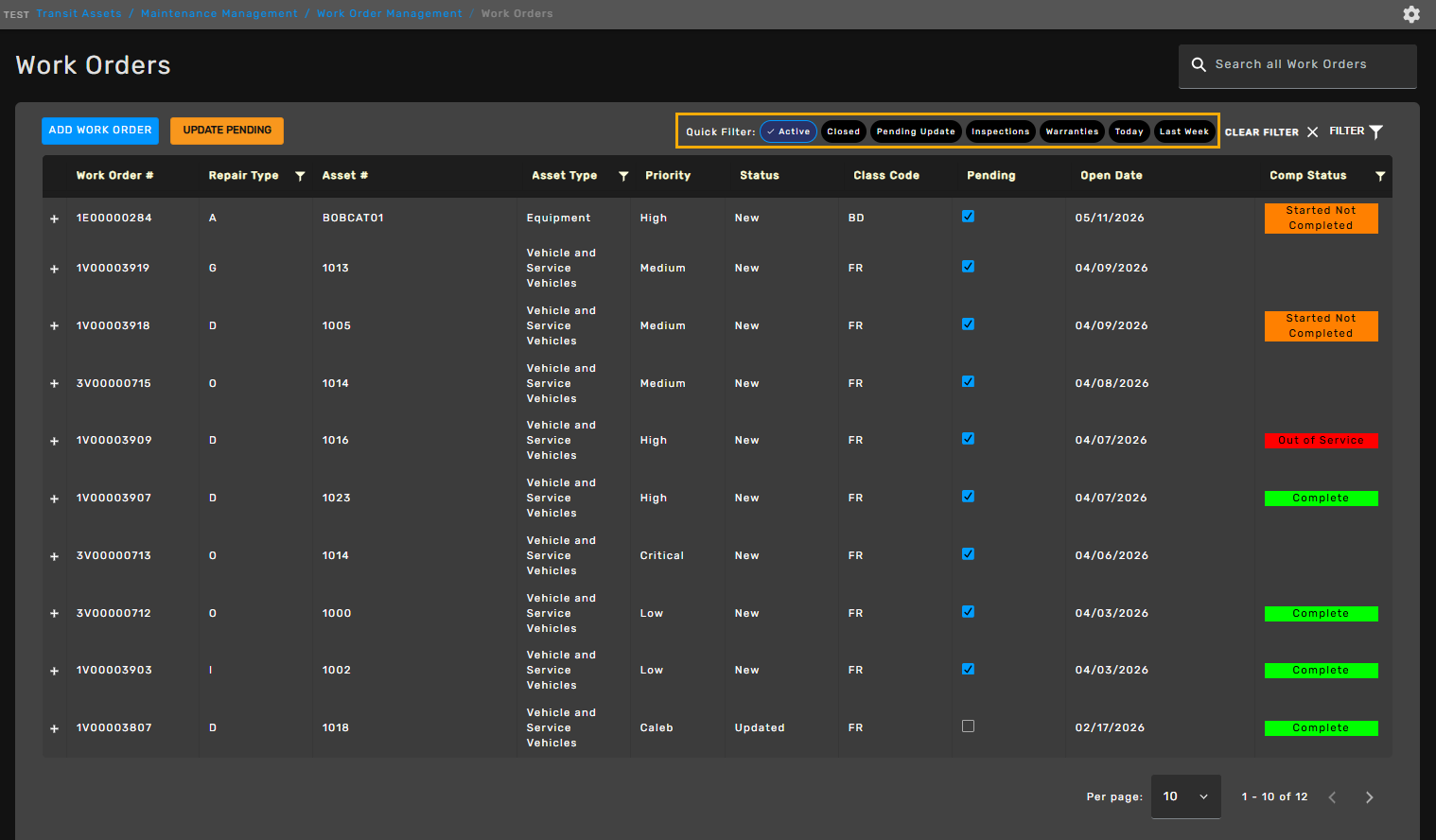Sort by Priority column header

coord(668,176)
